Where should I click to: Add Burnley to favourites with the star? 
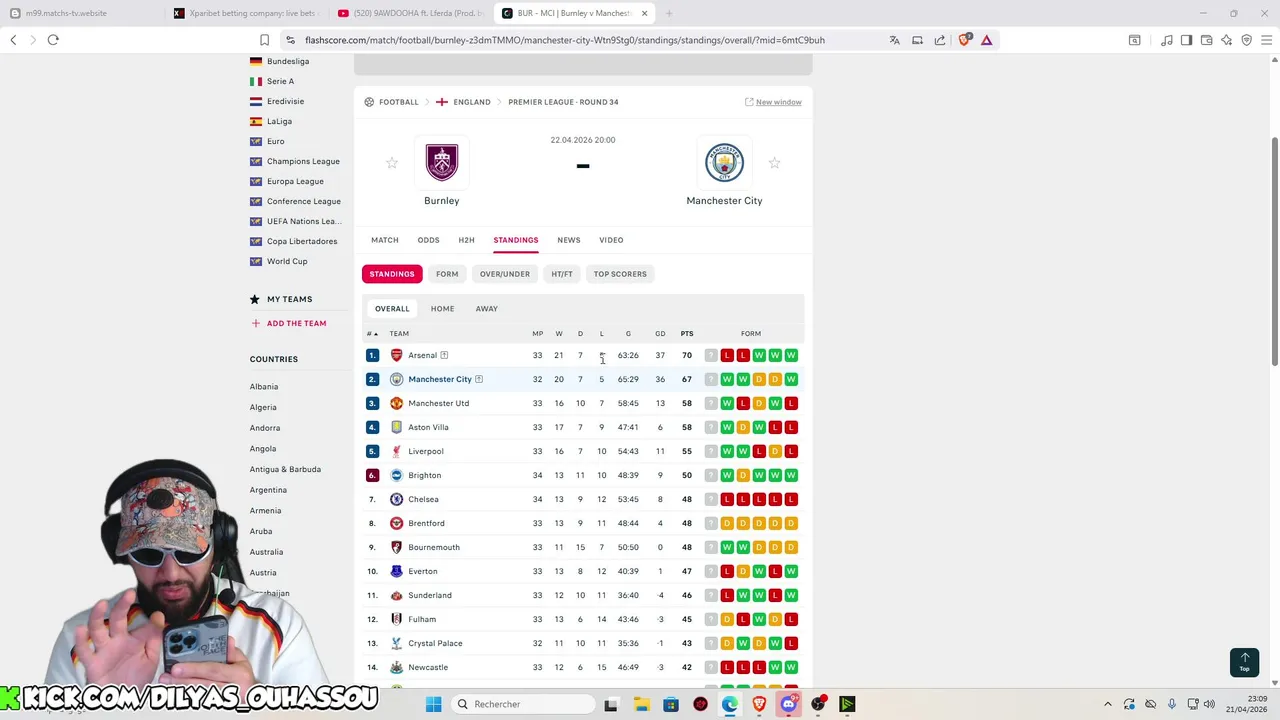click(392, 163)
